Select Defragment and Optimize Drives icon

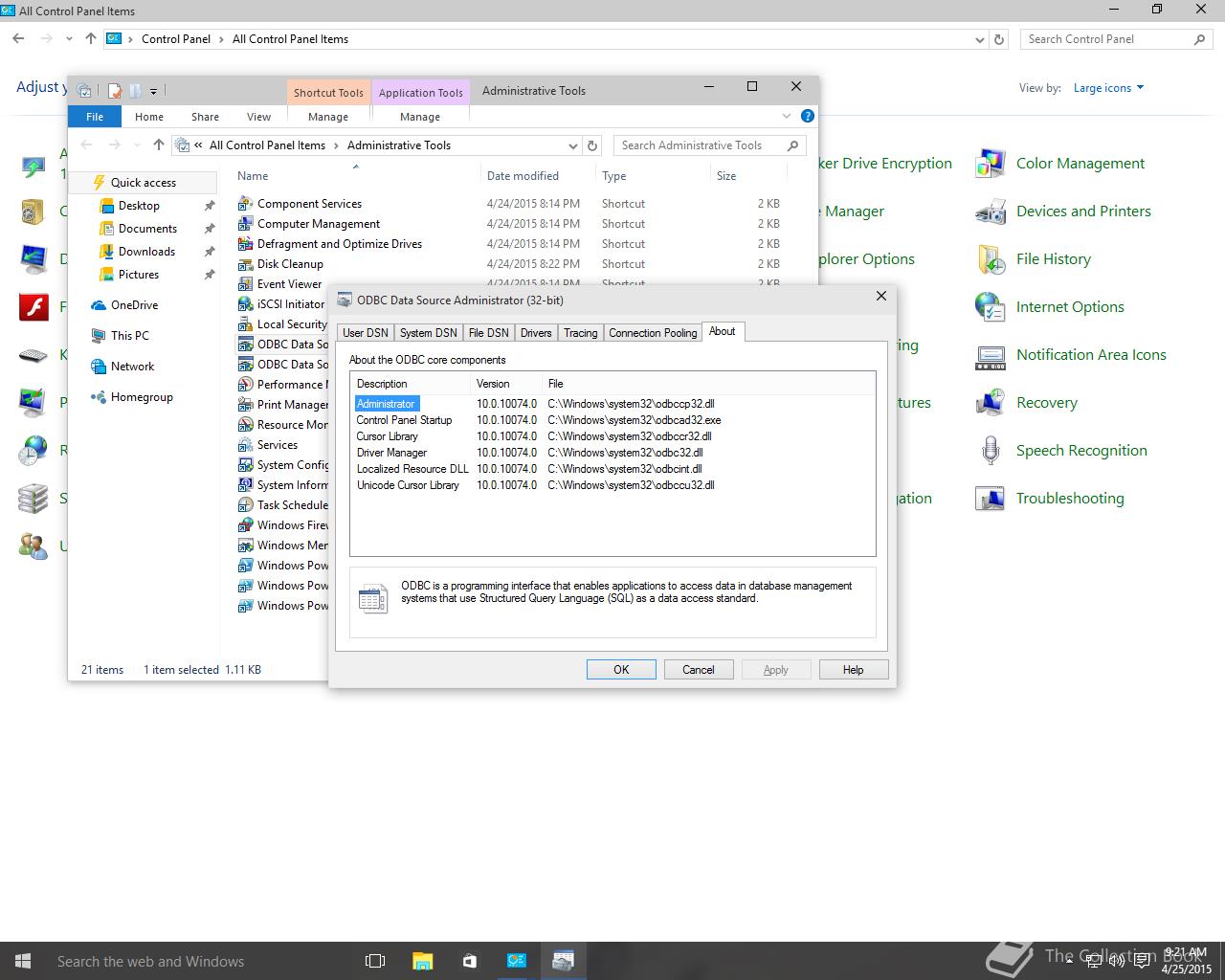pyautogui.click(x=245, y=244)
